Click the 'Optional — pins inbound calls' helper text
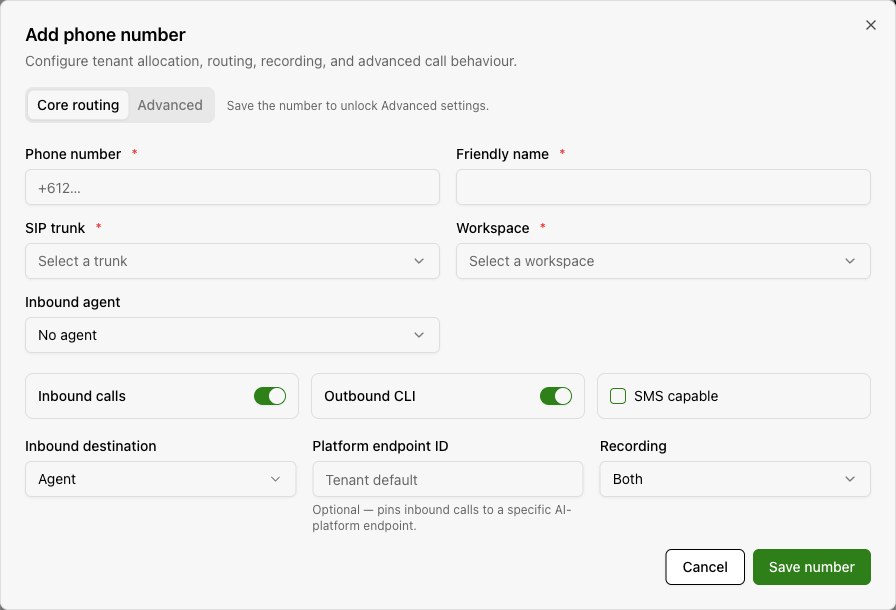This screenshot has width=896, height=610. point(442,517)
